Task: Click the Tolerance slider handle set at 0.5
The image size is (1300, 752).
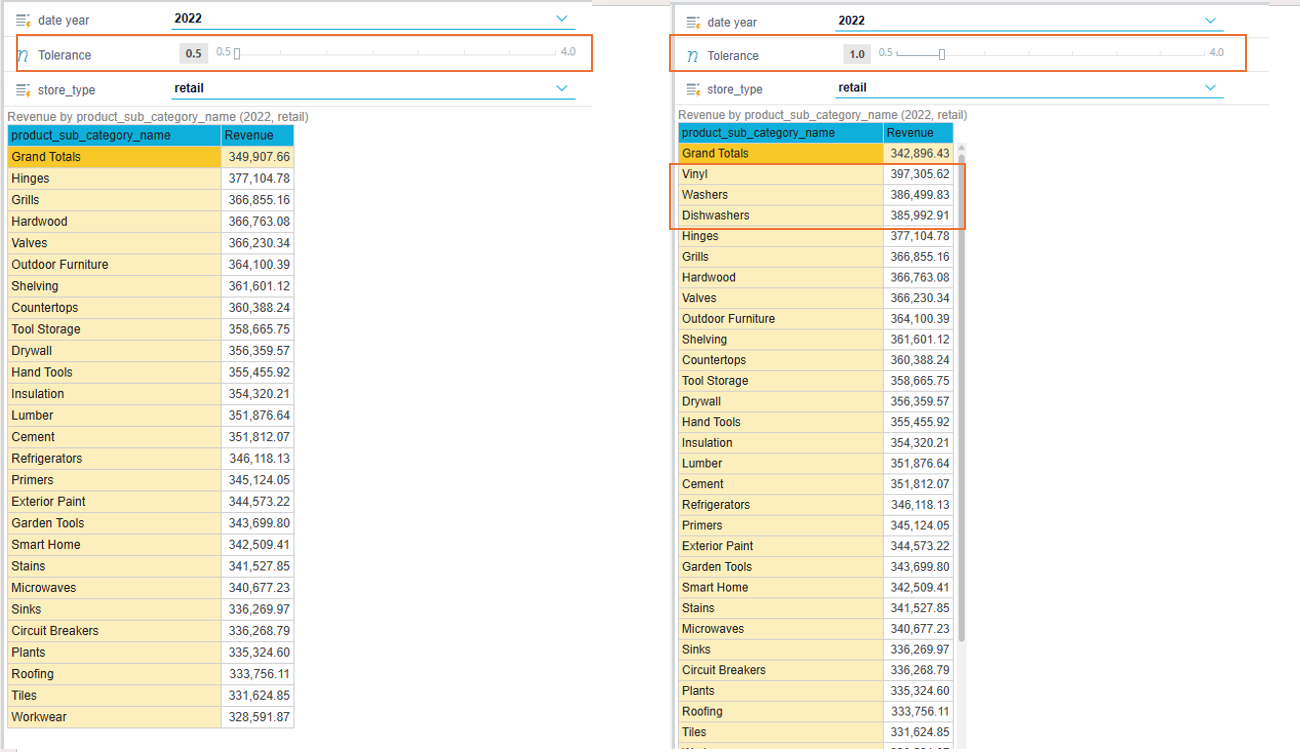Action: point(237,54)
